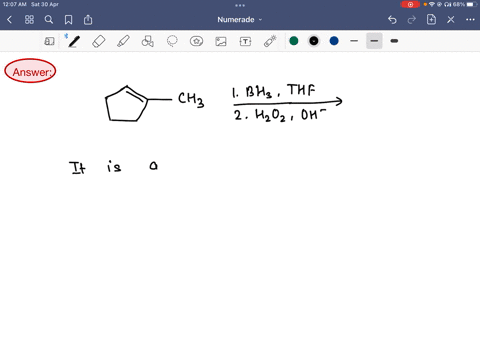Tap the red Answer label
Screen dimensions: 480x360
[30, 71]
